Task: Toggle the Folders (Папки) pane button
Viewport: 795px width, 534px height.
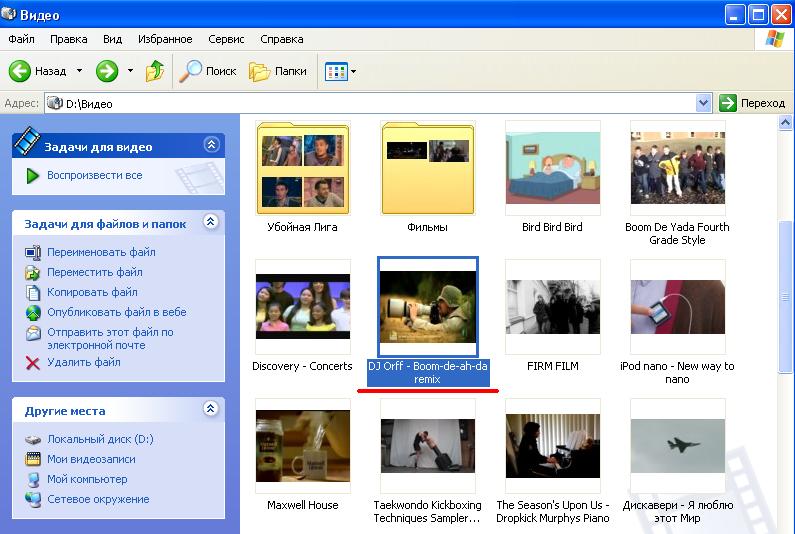Action: [278, 71]
